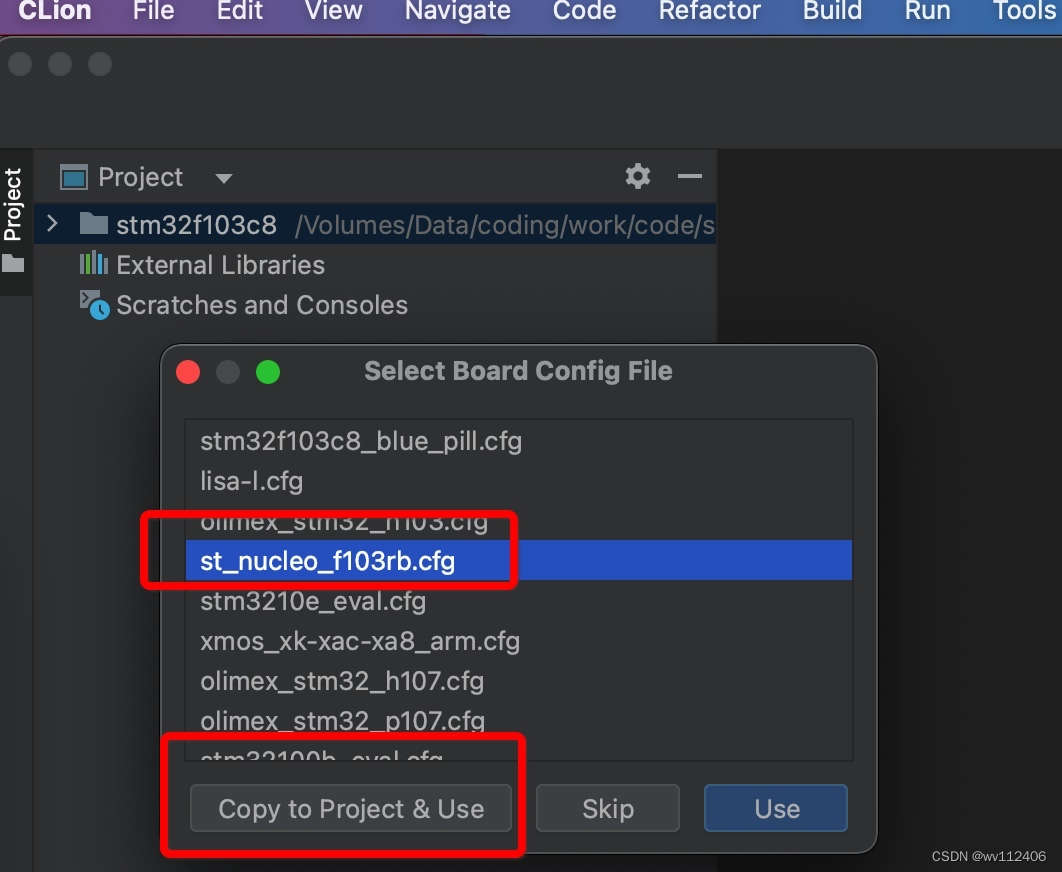The image size is (1062, 872).
Task: Click the Project panel view icon
Action: 74,178
